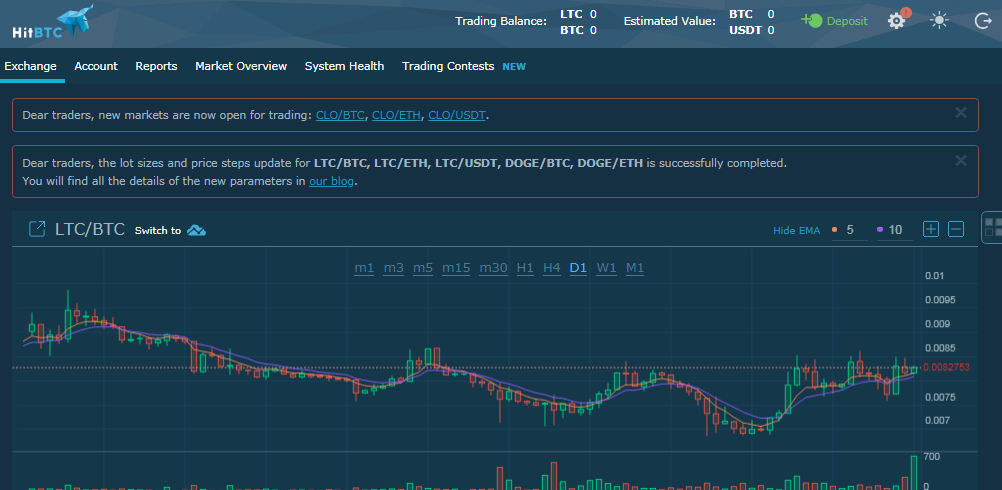
Task: Open the System Health tab
Action: 344,66
